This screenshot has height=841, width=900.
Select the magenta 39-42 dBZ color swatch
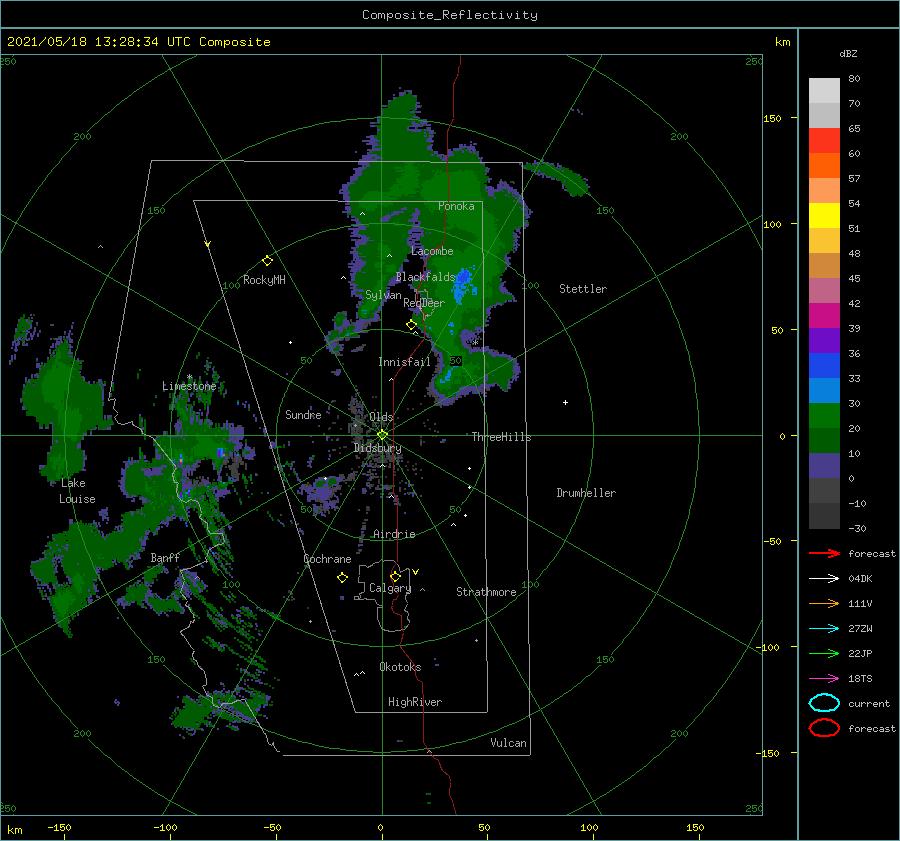pos(824,316)
